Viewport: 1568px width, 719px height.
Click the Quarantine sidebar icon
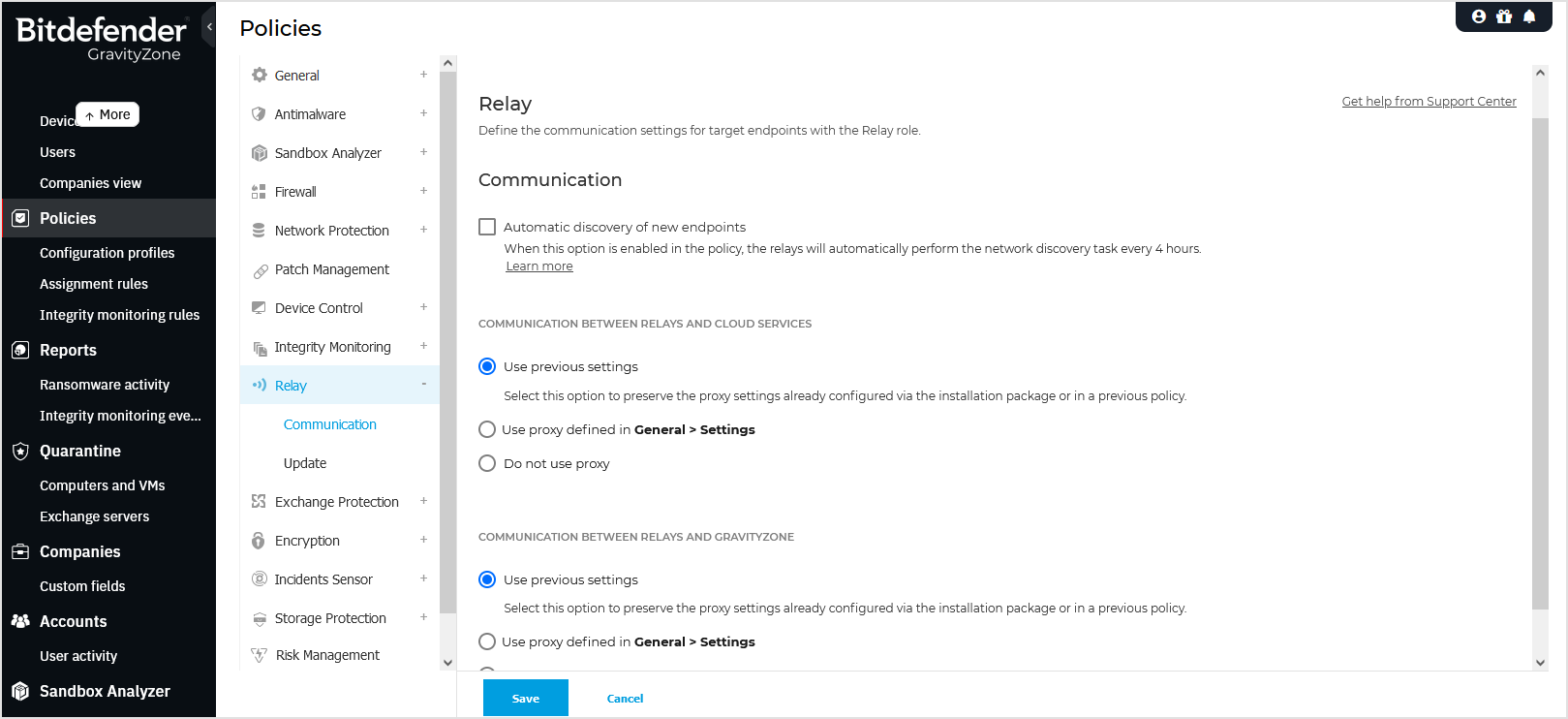pos(20,451)
